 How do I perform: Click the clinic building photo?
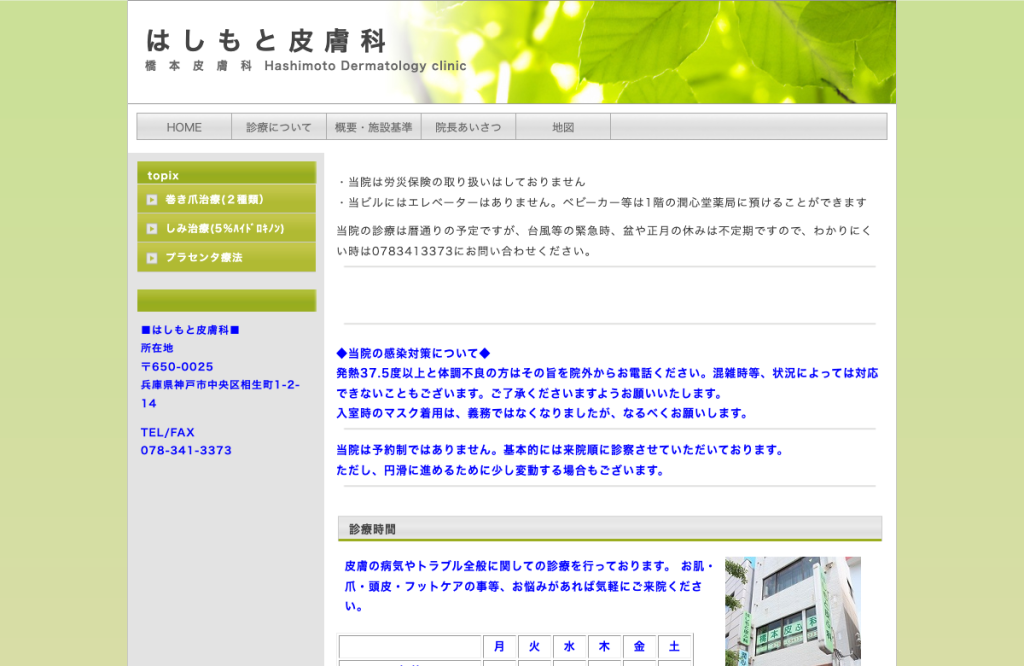[793, 611]
